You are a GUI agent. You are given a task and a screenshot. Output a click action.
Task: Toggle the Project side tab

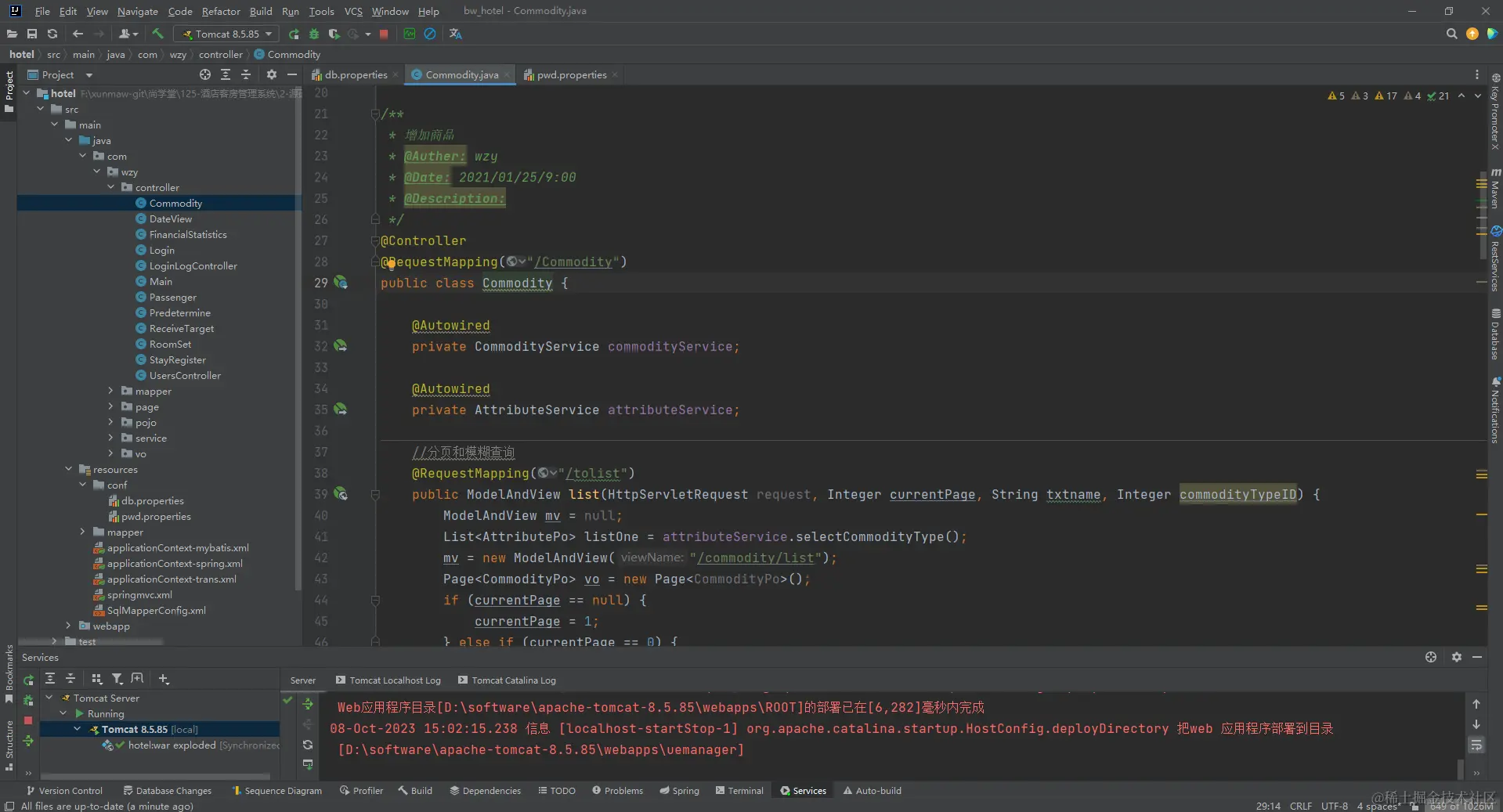[9, 92]
